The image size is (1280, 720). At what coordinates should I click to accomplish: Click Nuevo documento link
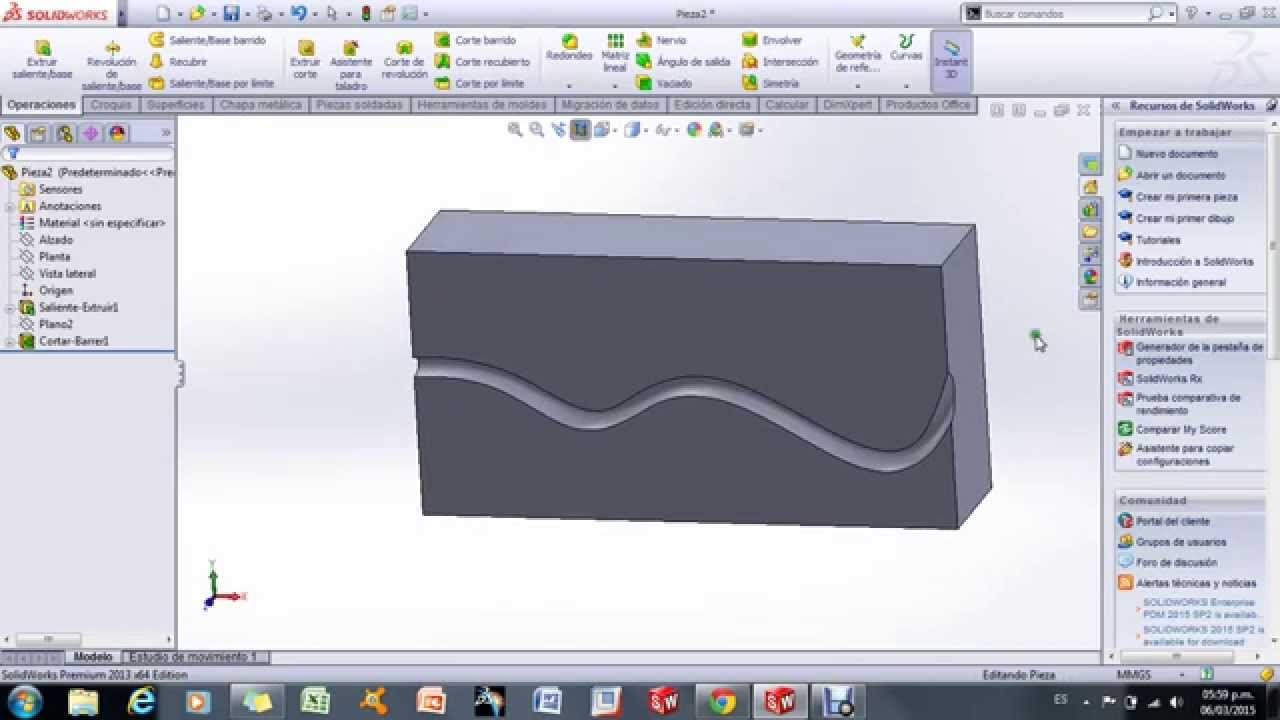pos(1176,154)
